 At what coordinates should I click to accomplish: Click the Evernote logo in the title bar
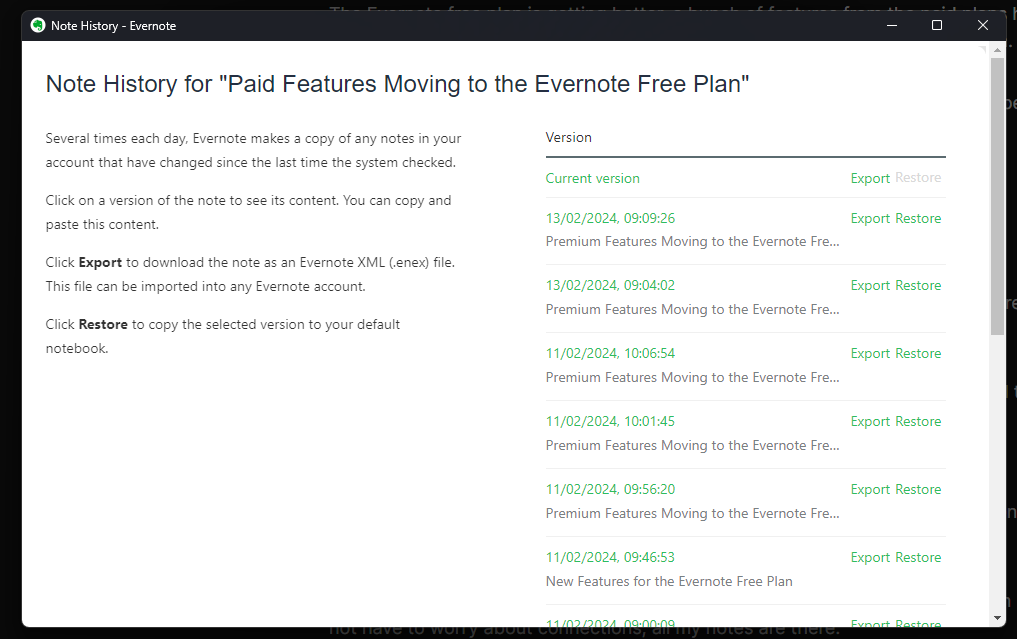(x=37, y=24)
